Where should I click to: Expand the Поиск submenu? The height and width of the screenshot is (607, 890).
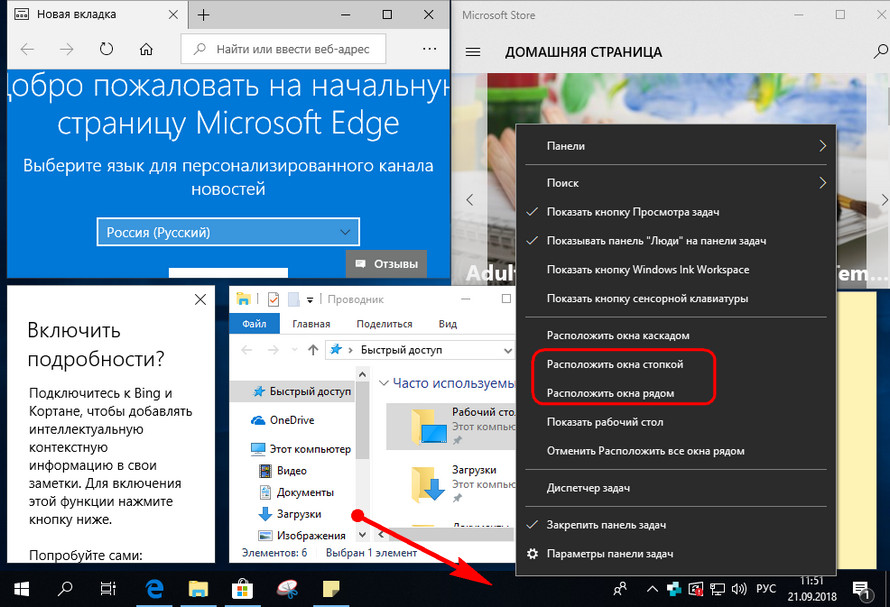point(675,183)
